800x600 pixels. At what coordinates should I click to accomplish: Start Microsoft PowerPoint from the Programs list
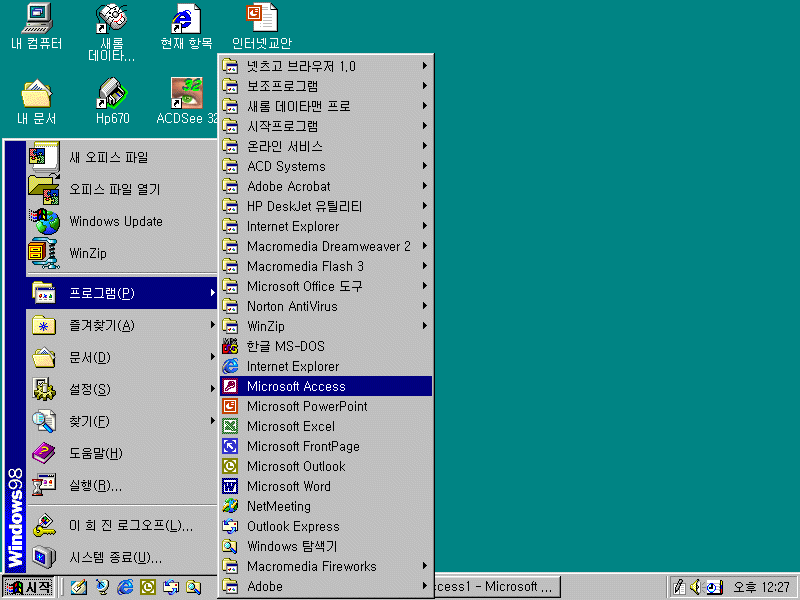click(326, 406)
